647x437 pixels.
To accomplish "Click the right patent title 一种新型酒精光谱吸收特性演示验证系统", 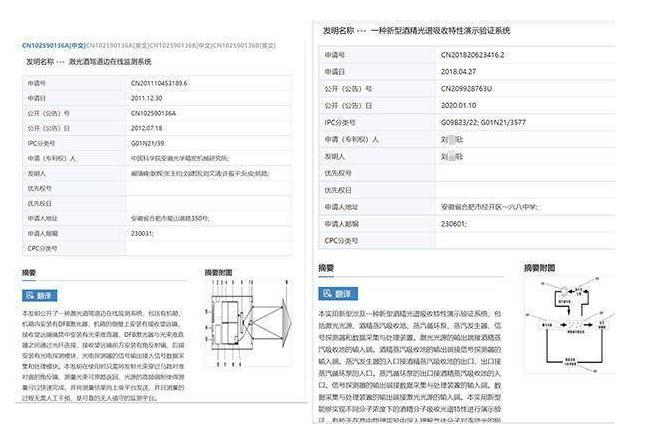I will 440,31.
